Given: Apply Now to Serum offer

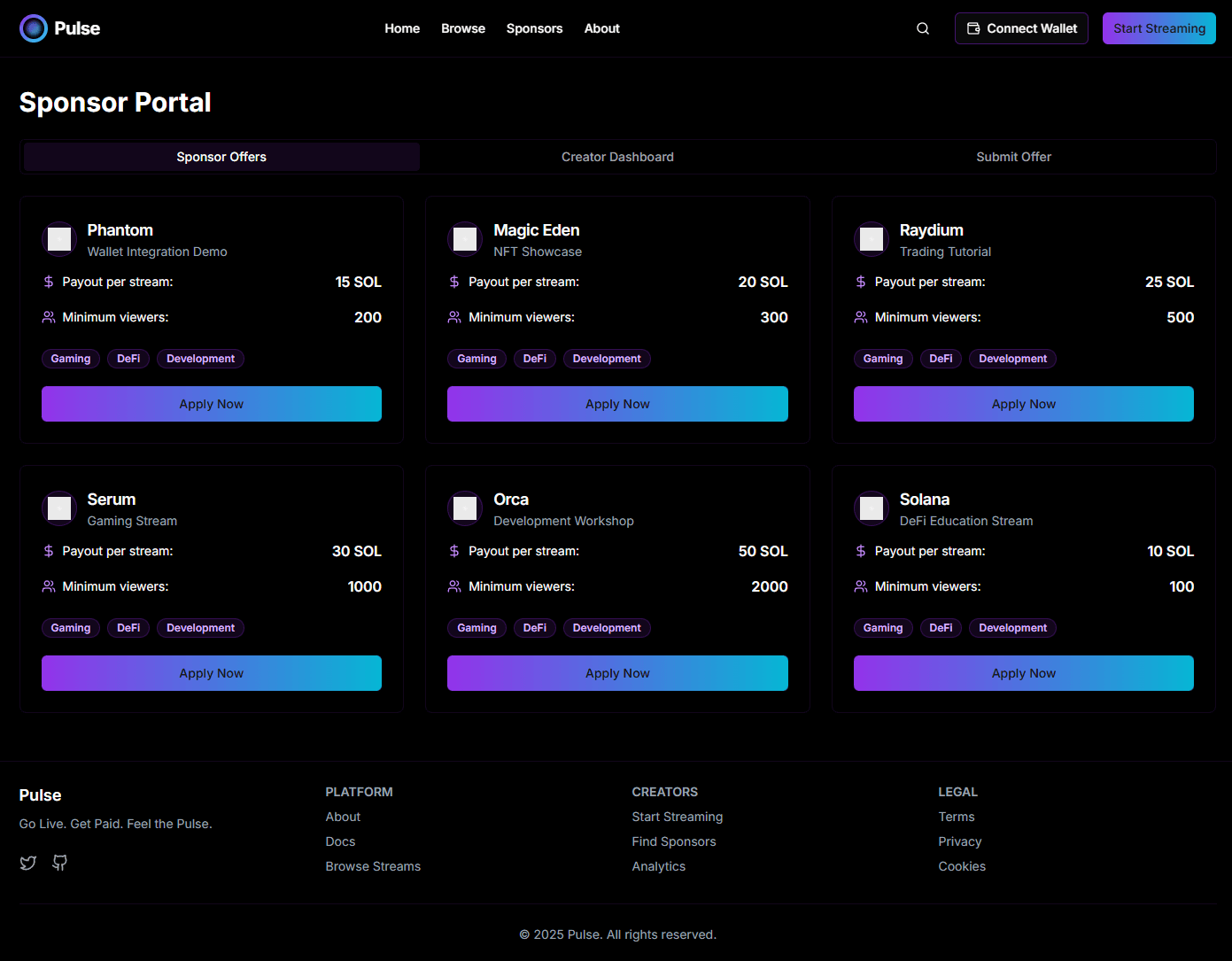Looking at the screenshot, I should [212, 673].
